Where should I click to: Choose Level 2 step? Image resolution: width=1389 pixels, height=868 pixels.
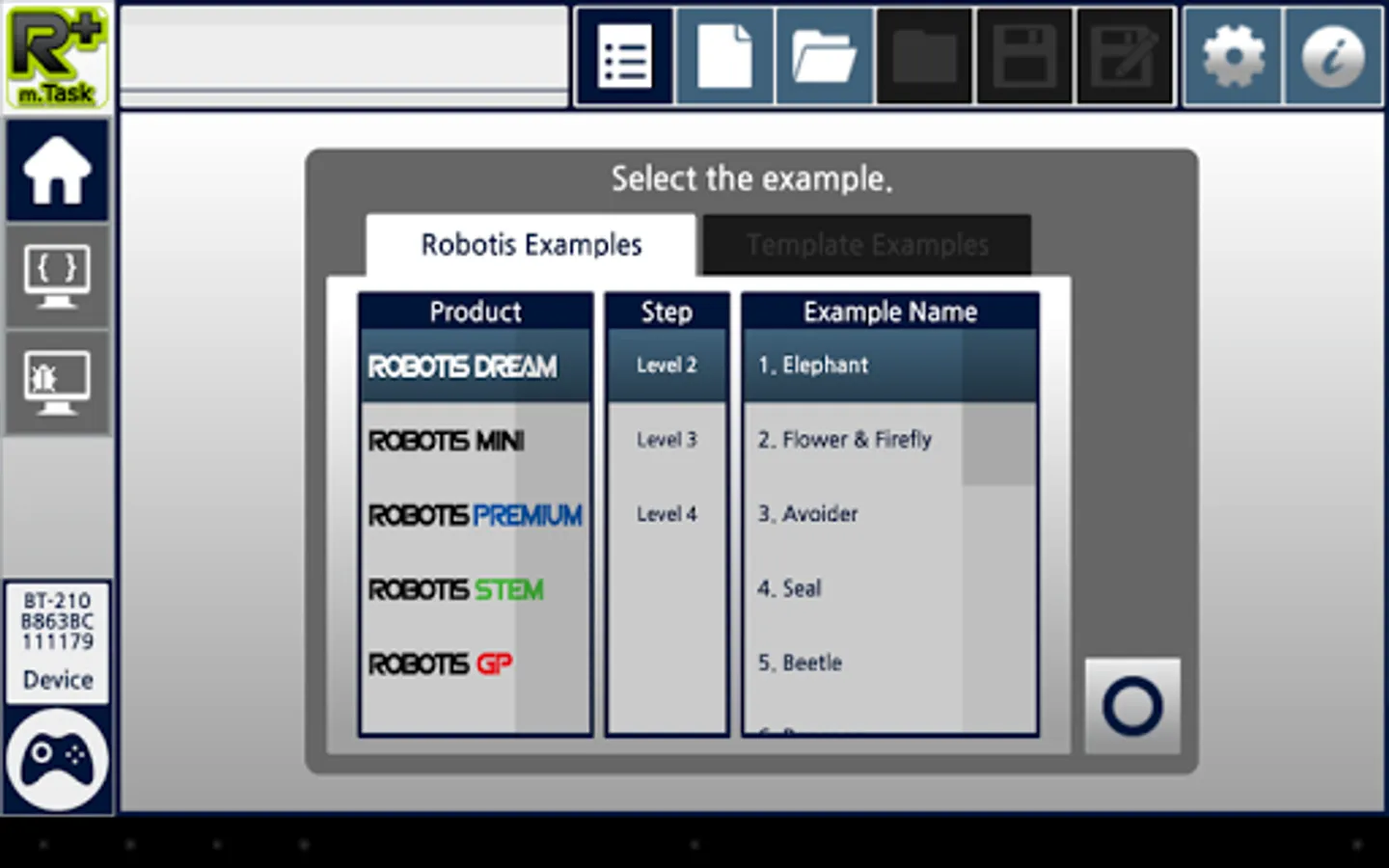pyautogui.click(x=667, y=366)
